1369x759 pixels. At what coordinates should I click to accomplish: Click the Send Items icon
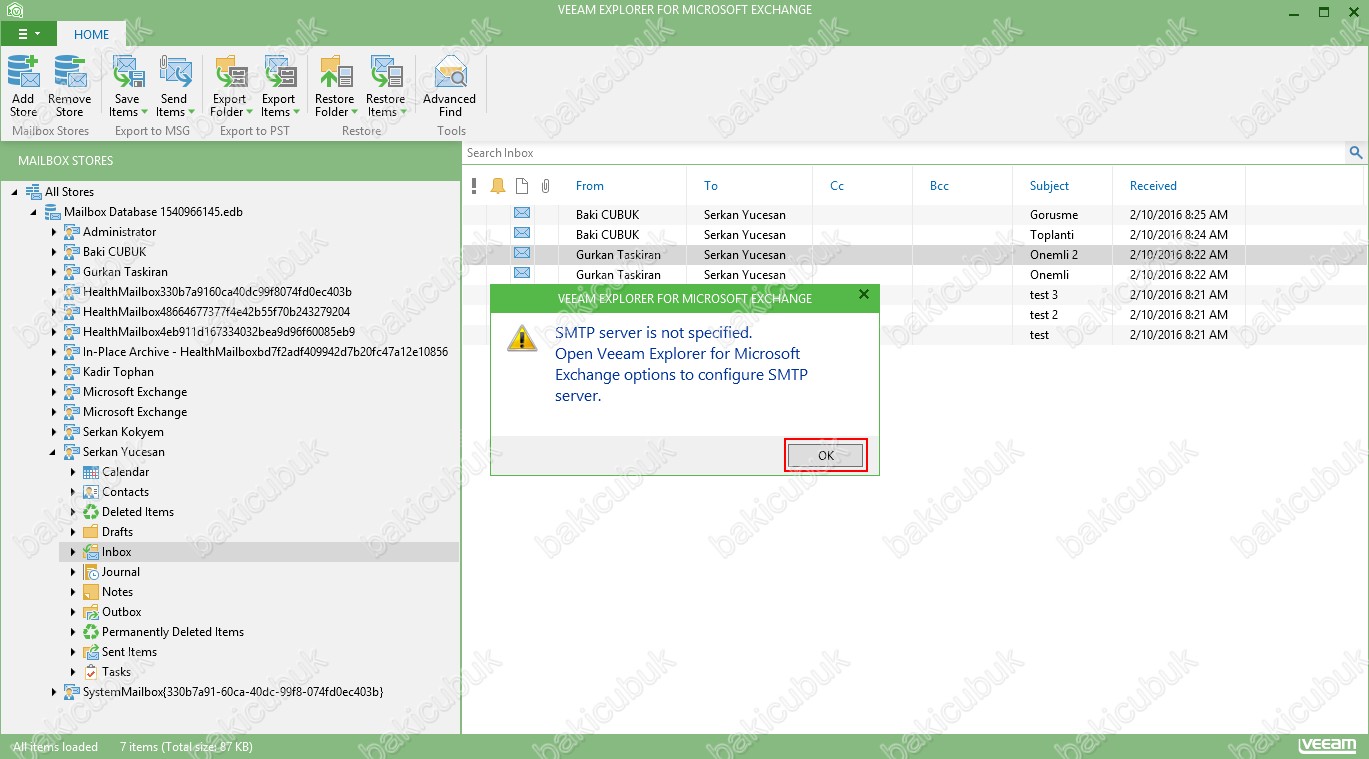coord(174,72)
